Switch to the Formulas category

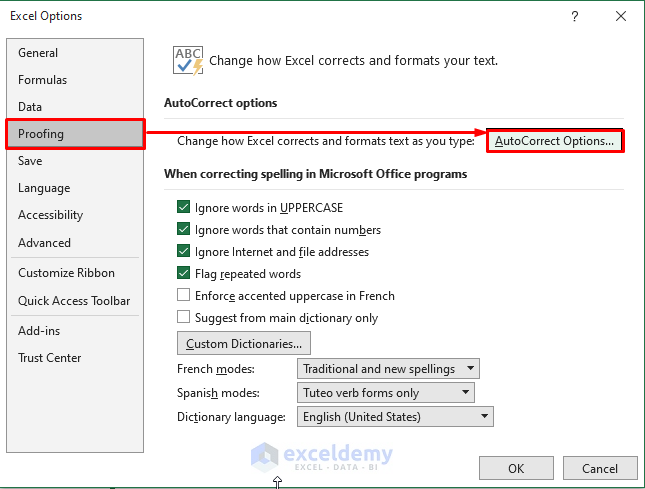[43, 80]
